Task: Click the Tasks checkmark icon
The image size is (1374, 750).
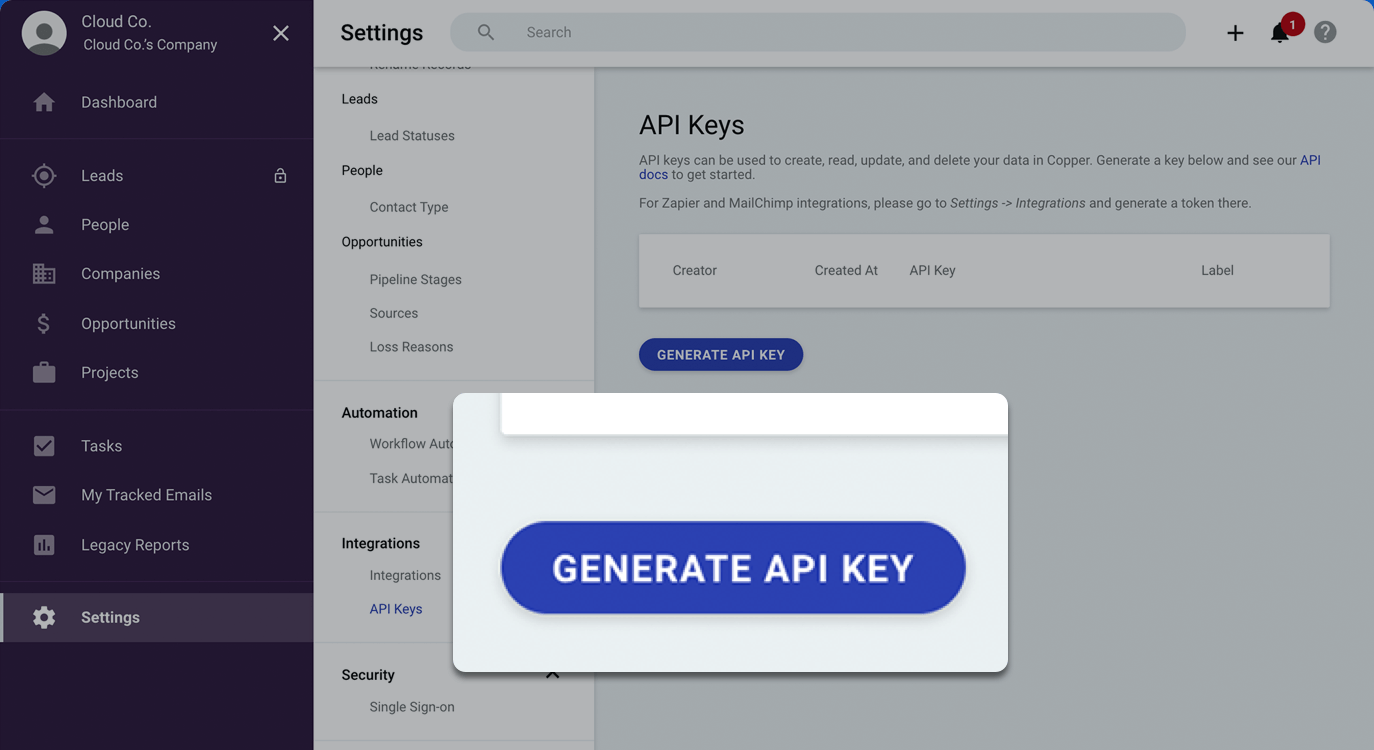Action: click(x=44, y=446)
